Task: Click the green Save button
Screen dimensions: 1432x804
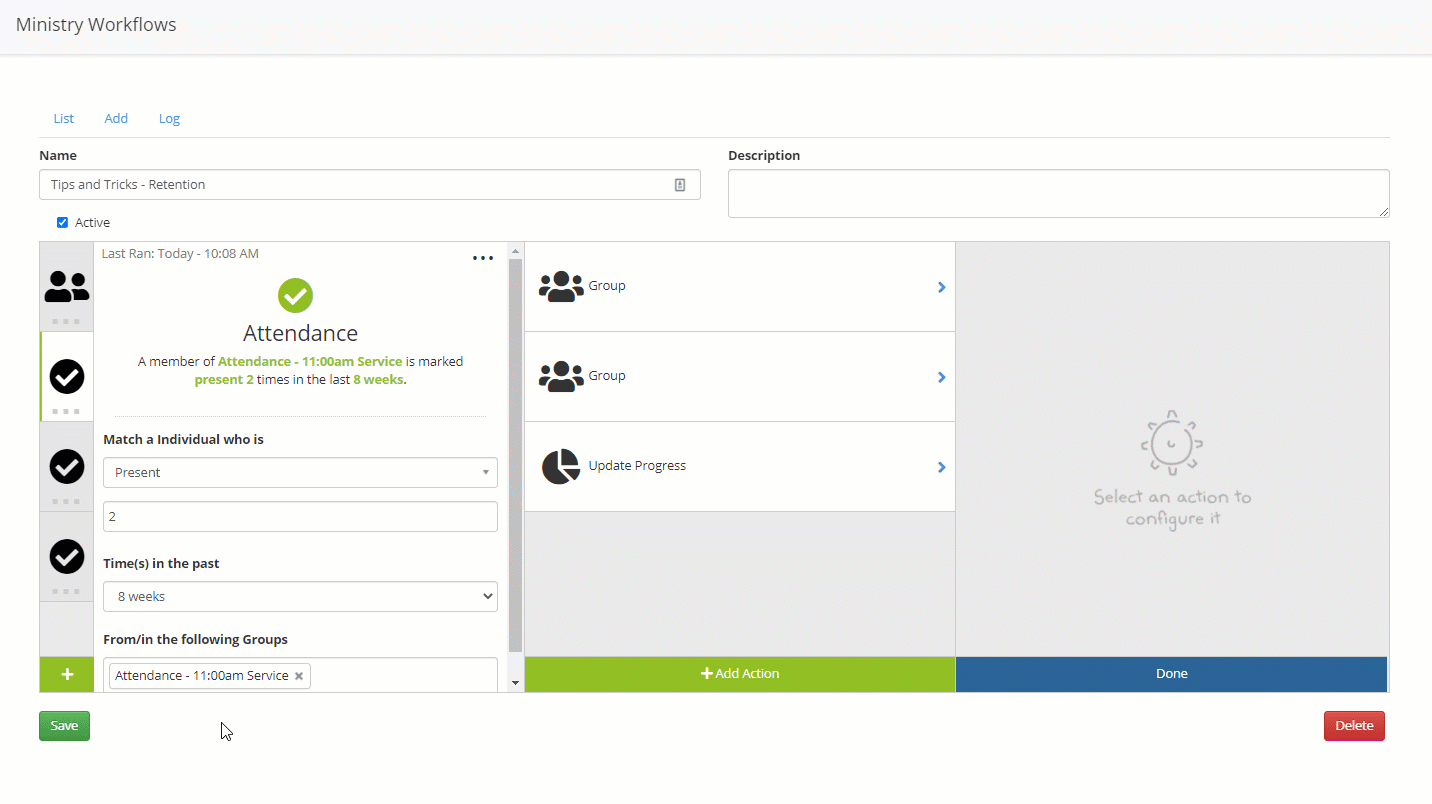Action: (64, 726)
